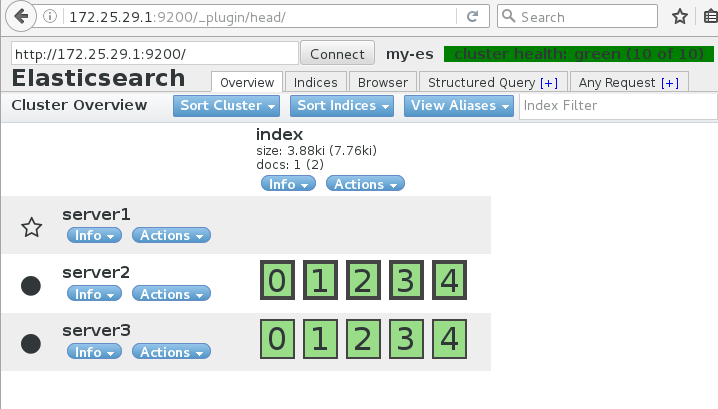Bookmark this page with the star icon

[x=680, y=17]
